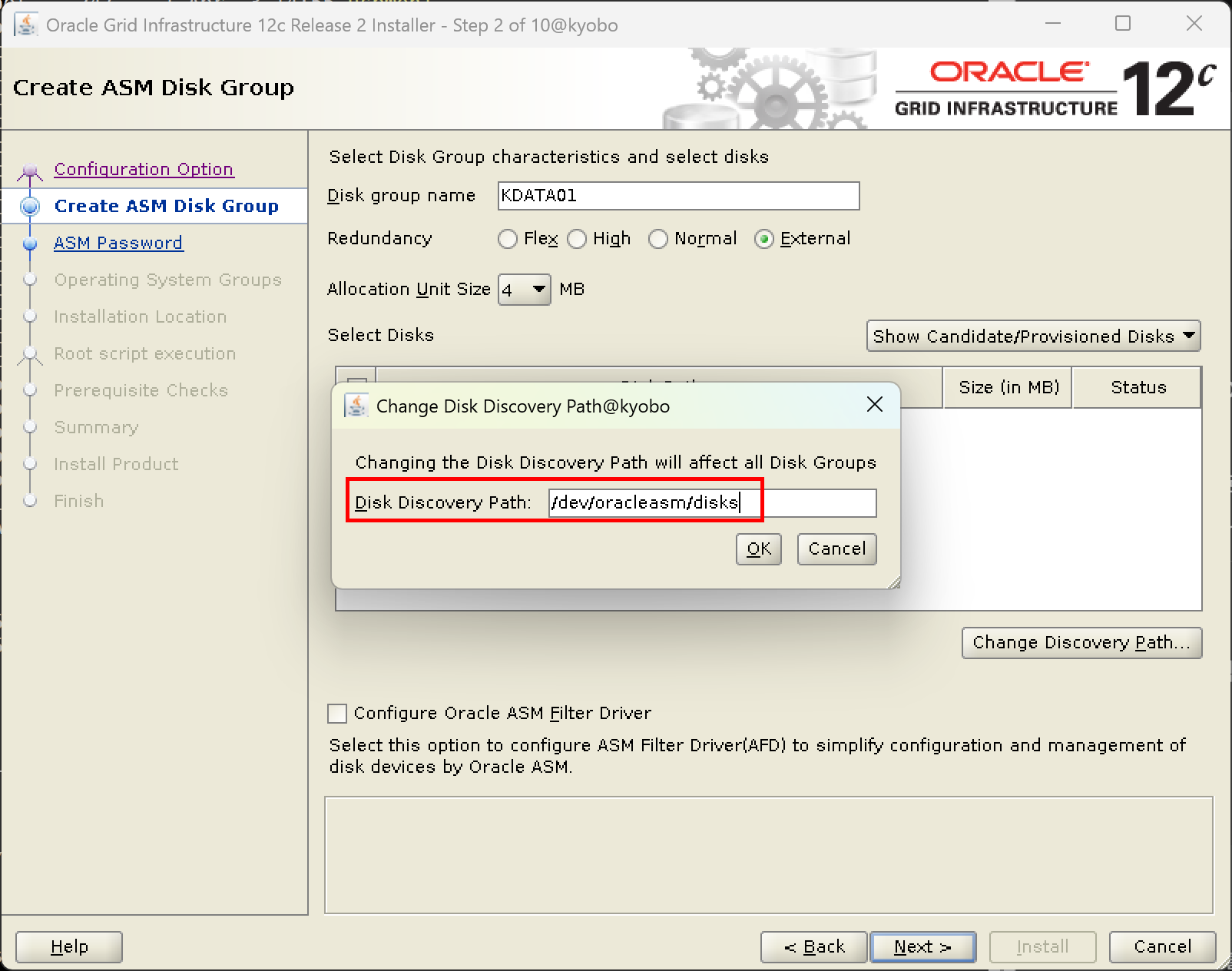This screenshot has width=1232, height=971.
Task: Select the Flex redundancy option
Action: coord(507,239)
